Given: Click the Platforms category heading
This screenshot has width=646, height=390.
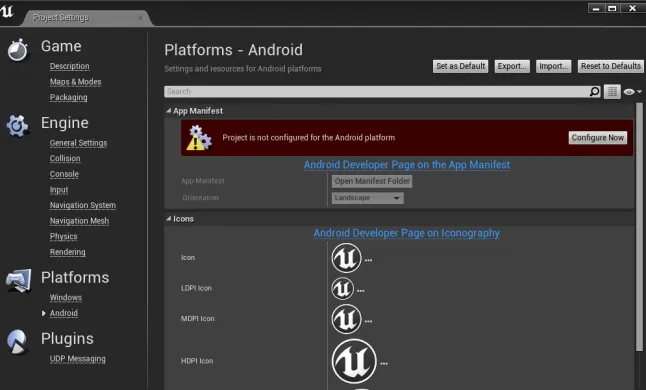Looking at the screenshot, I should (75, 278).
